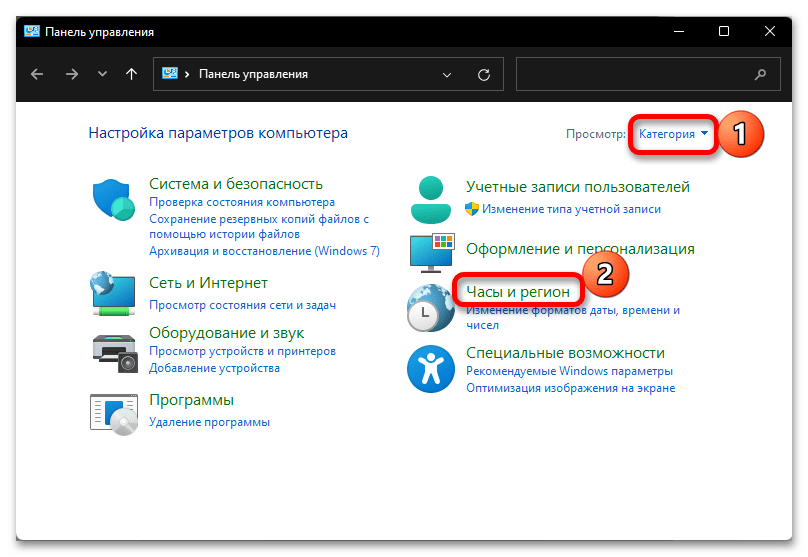This screenshot has width=808, height=557.
Task: Minimize the Control Panel window
Action: (x=679, y=31)
